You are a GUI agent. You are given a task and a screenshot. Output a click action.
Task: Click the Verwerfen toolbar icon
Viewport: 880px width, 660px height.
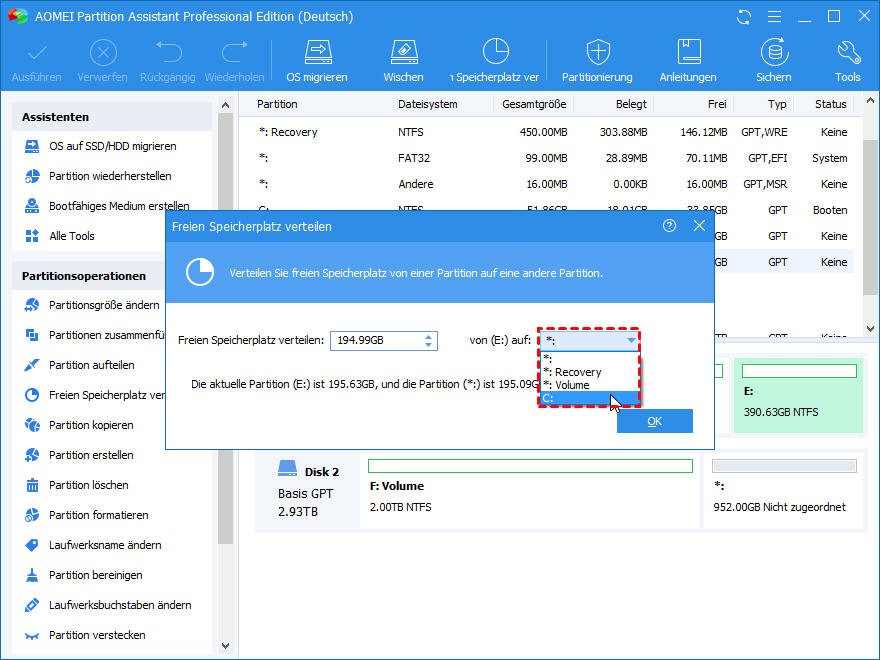[103, 54]
